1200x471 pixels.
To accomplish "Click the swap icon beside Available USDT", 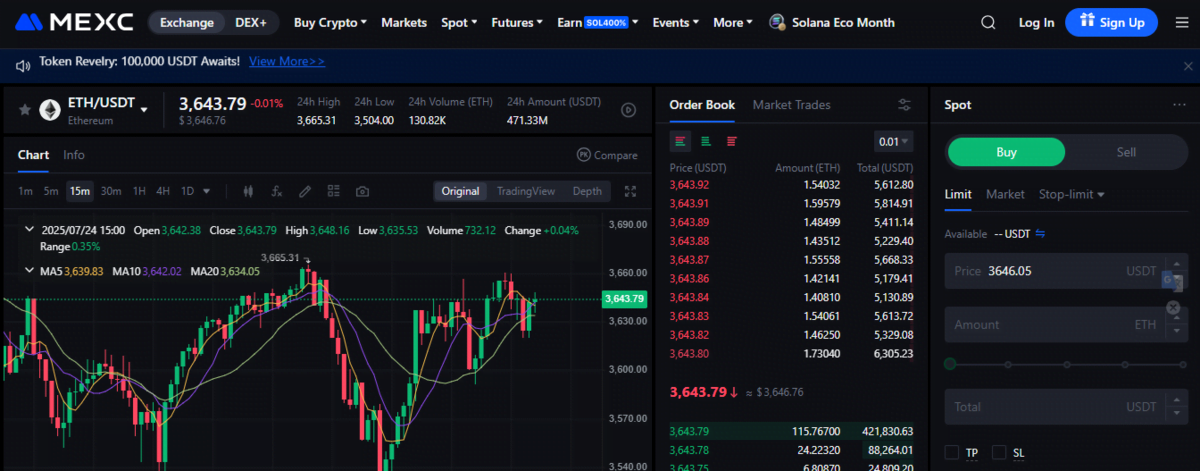I will tap(1040, 234).
